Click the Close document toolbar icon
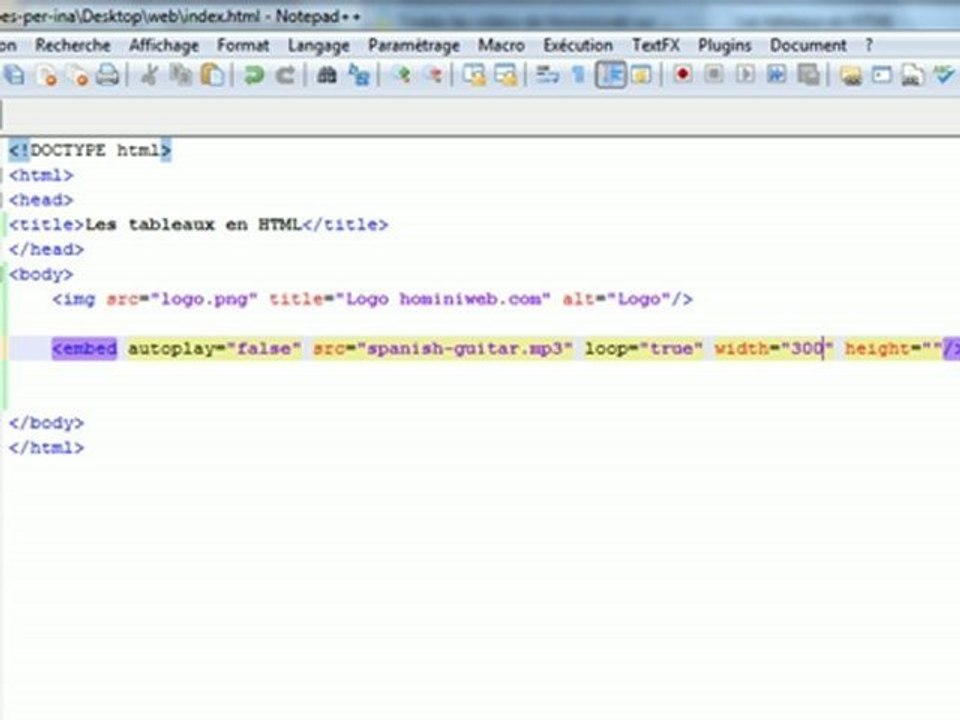This screenshot has width=960, height=720. (47, 75)
